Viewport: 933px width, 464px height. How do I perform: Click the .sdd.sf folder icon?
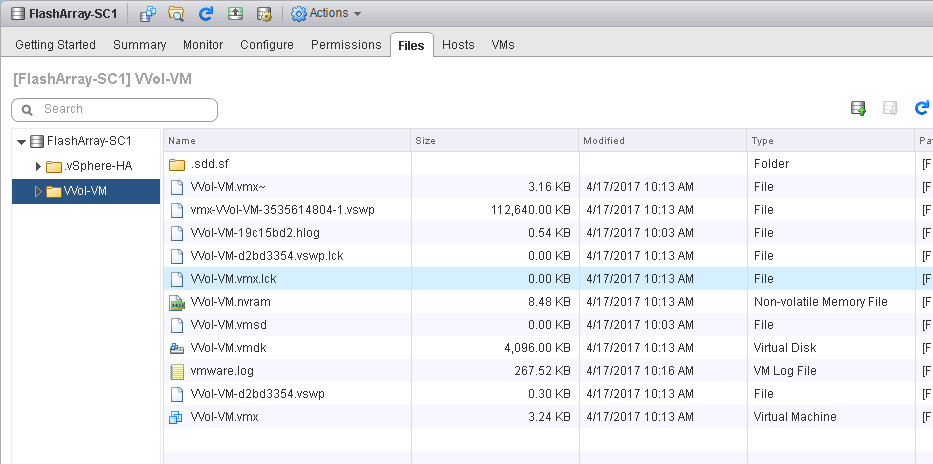[177, 164]
